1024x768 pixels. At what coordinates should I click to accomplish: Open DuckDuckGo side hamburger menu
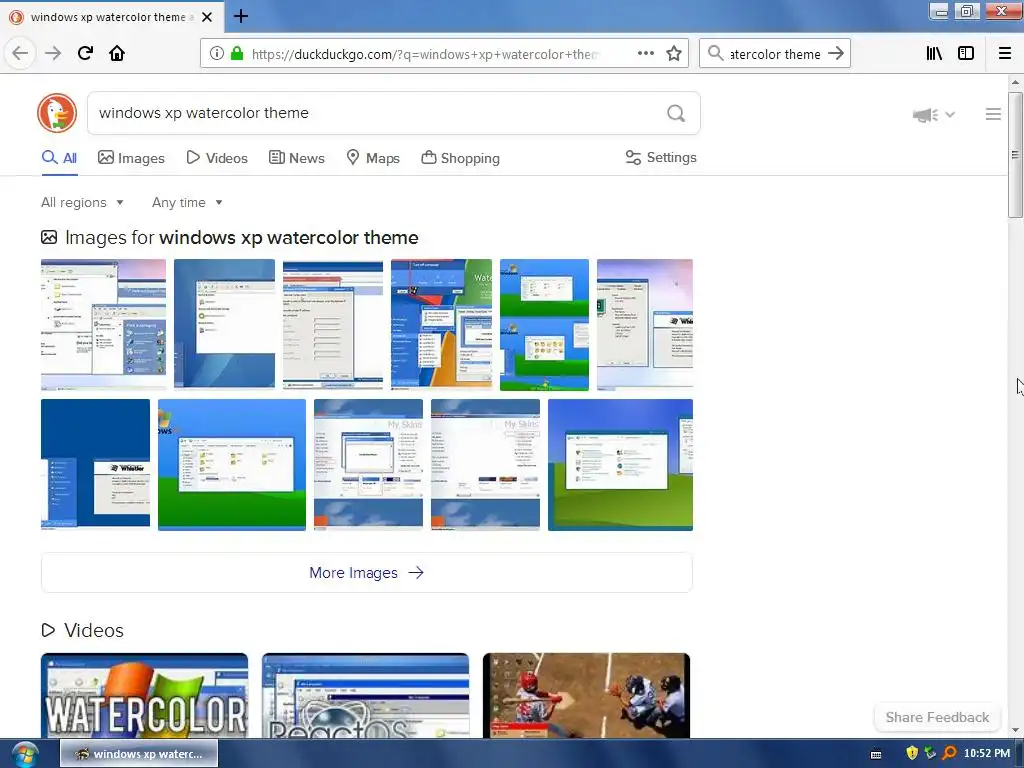(x=993, y=114)
